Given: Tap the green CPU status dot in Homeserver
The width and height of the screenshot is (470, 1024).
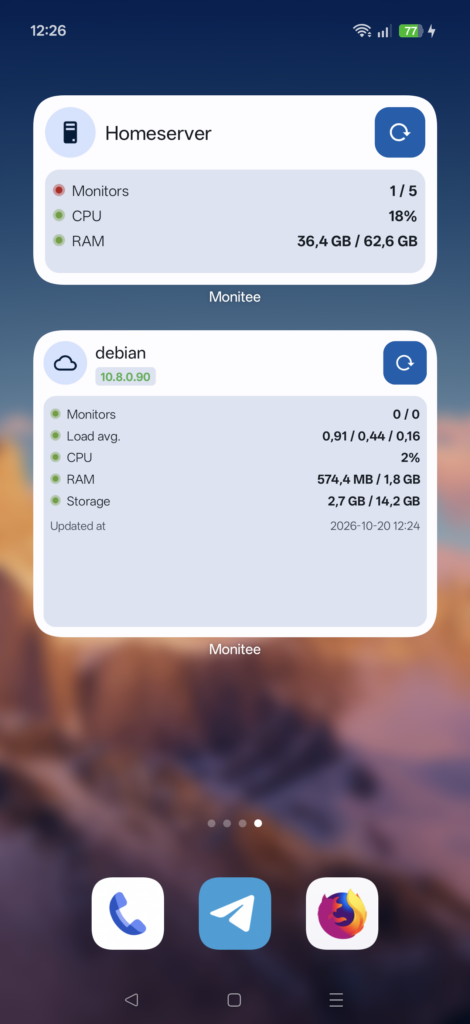Looking at the screenshot, I should coord(59,216).
